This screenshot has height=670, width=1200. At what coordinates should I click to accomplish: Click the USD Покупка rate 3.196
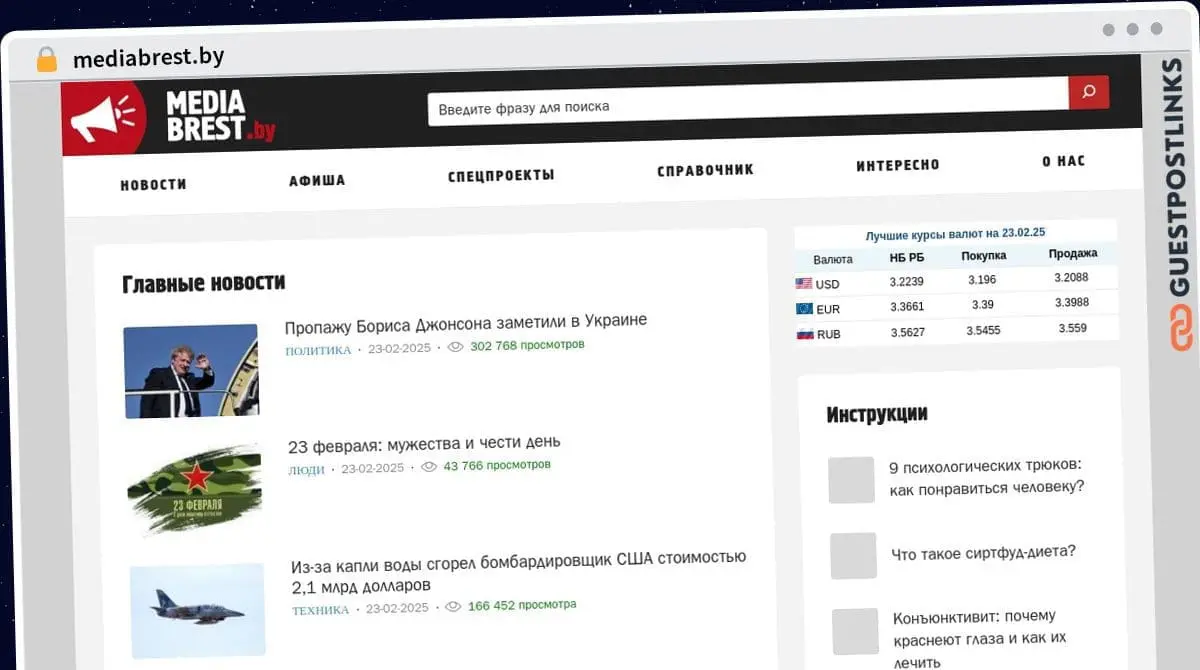coord(982,280)
